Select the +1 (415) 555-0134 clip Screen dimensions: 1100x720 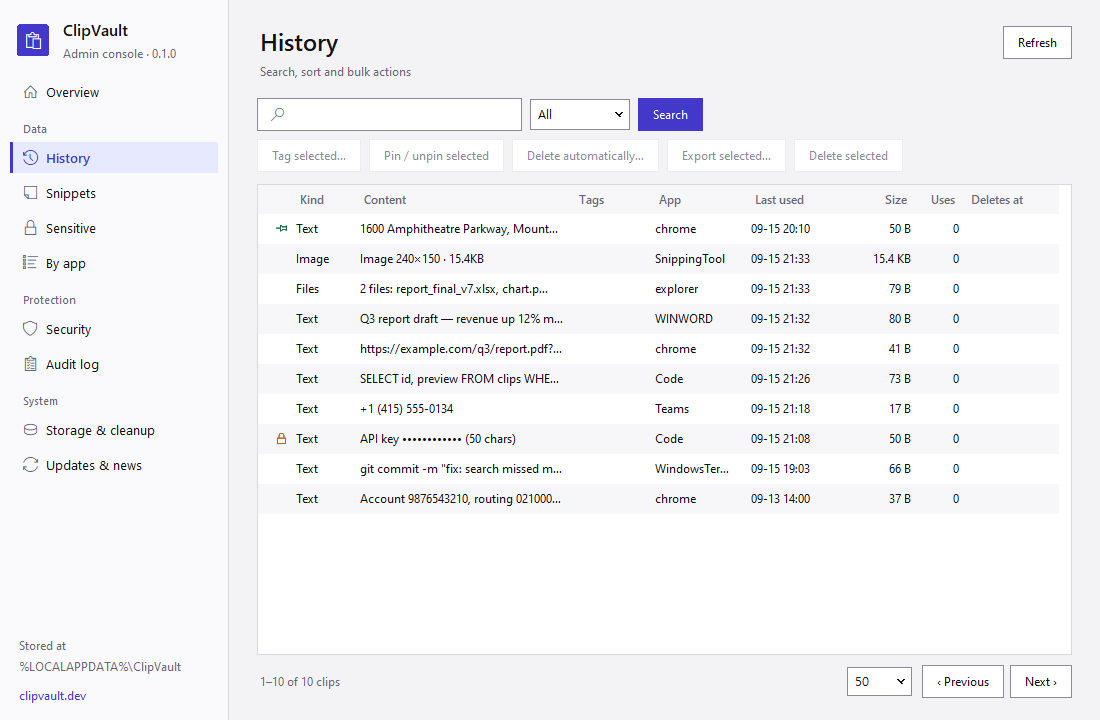(x=658, y=408)
